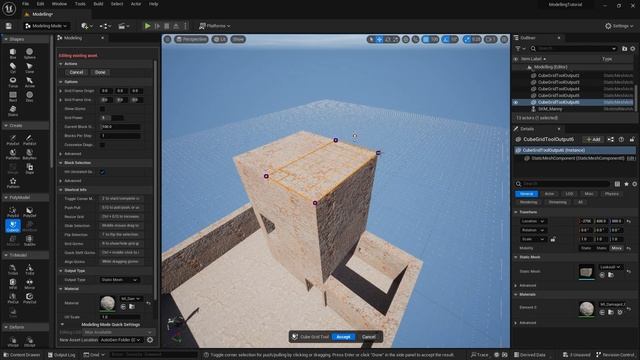Open the Modeling Mode dropdown
Viewport: 640px width, 360px height.
coord(46,26)
